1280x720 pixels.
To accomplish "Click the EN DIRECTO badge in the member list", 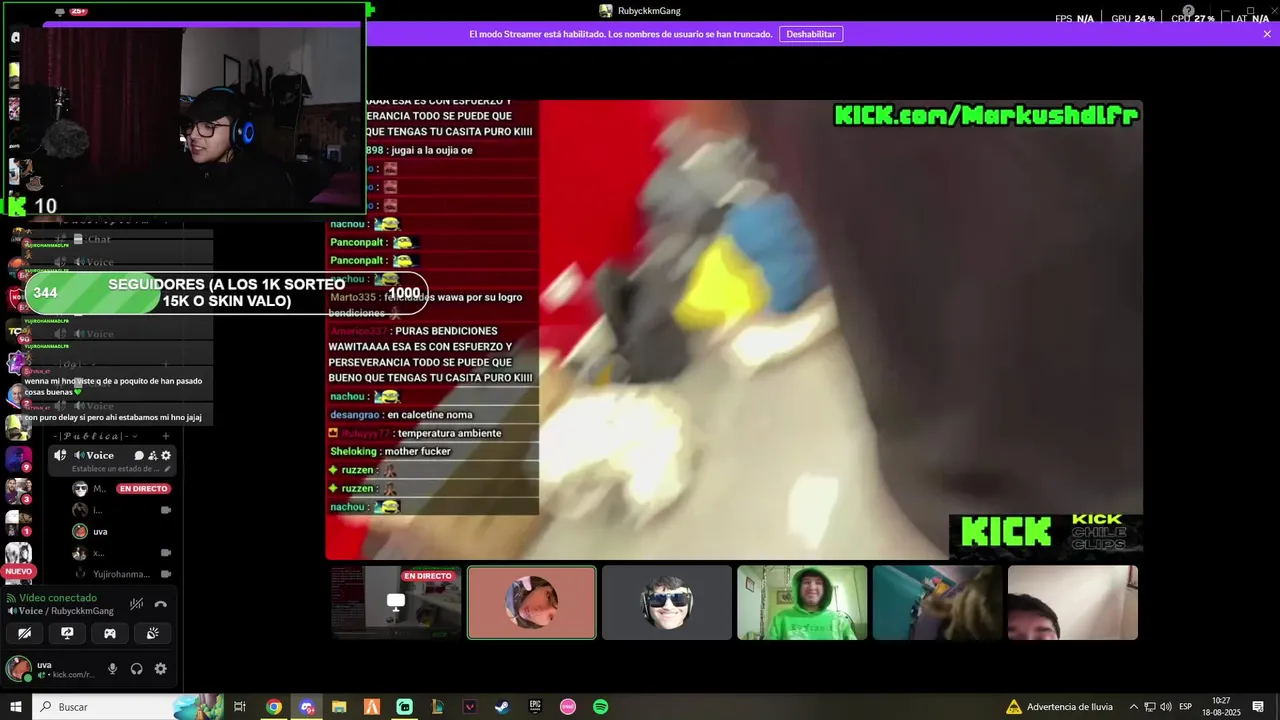I will click(x=144, y=489).
